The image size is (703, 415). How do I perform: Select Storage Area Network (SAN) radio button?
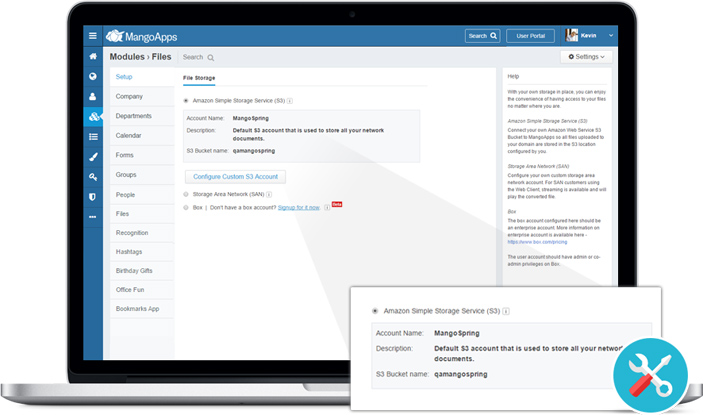pyautogui.click(x=186, y=195)
